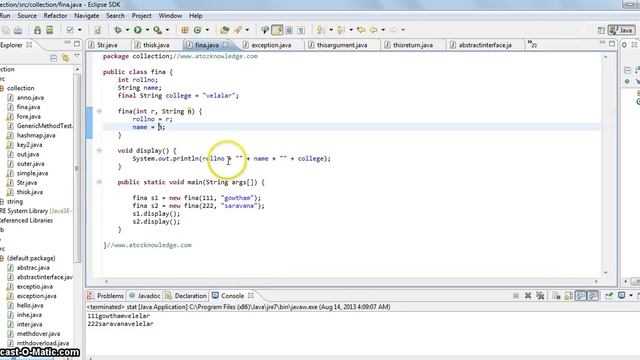640x360 pixels.
Task: Click the Back navigation arrow icon
Action: click(x=373, y=30)
